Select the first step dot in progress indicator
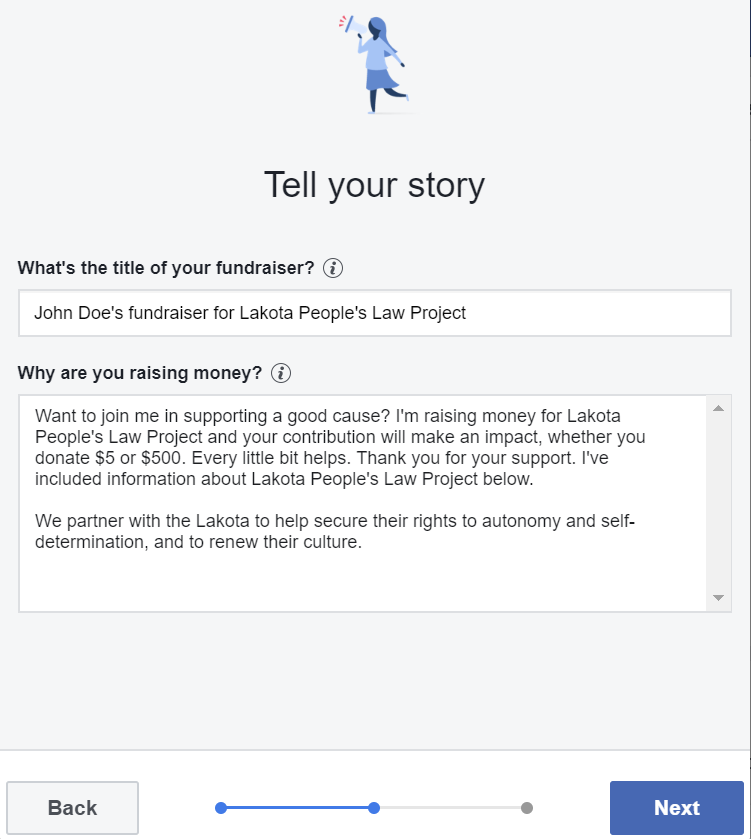The width and height of the screenshot is (751, 839). click(221, 808)
